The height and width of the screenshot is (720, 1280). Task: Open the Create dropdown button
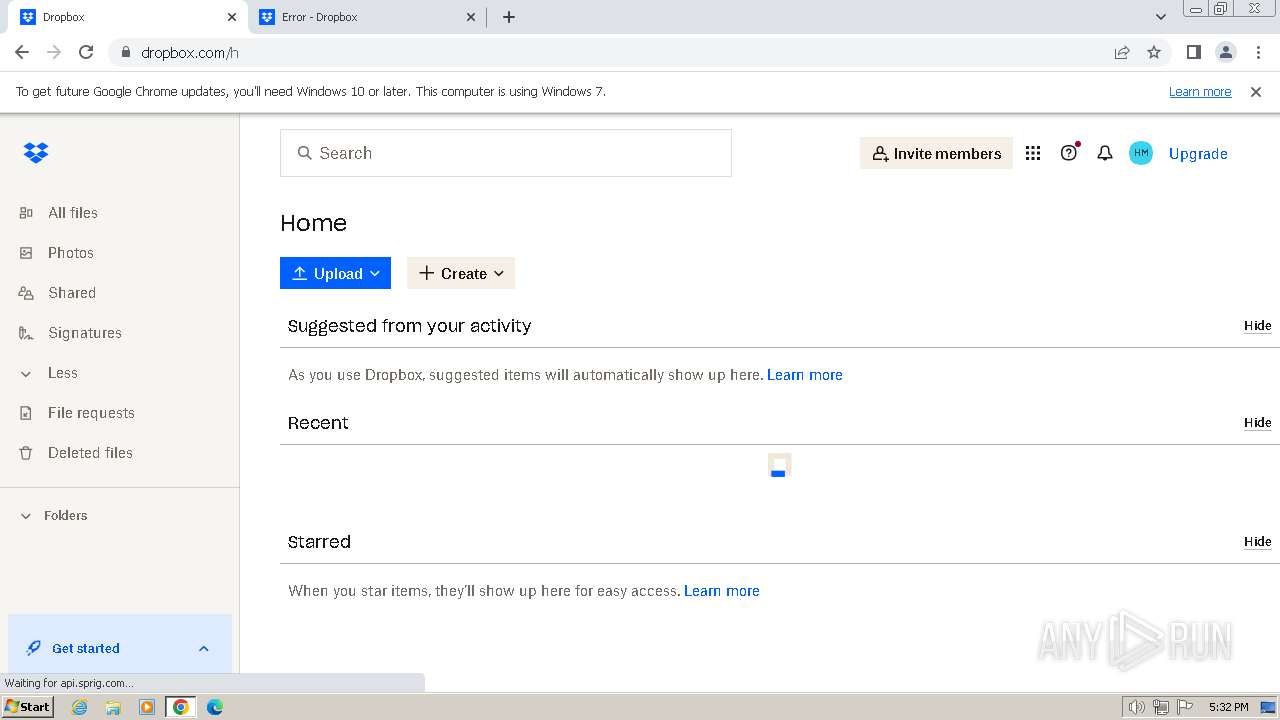pos(461,273)
